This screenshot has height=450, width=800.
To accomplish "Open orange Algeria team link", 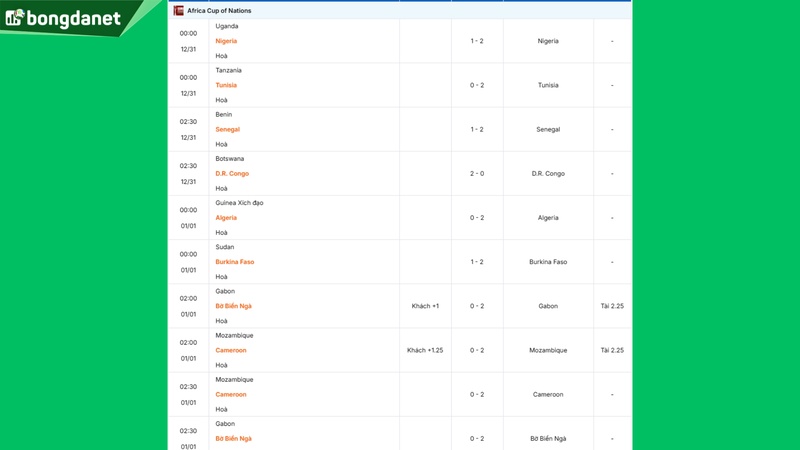I will pos(226,217).
